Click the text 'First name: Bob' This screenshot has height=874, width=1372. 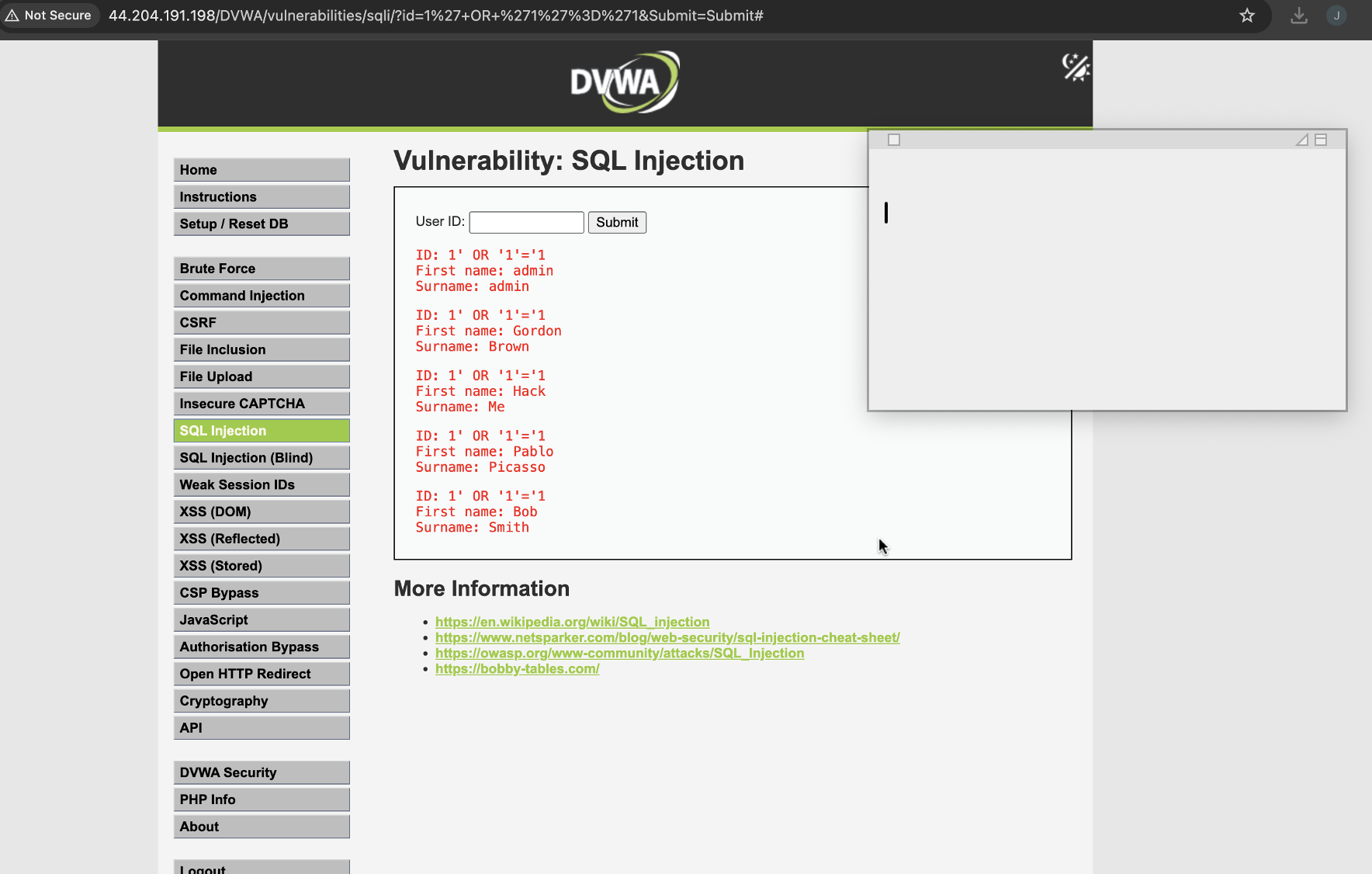(x=476, y=512)
